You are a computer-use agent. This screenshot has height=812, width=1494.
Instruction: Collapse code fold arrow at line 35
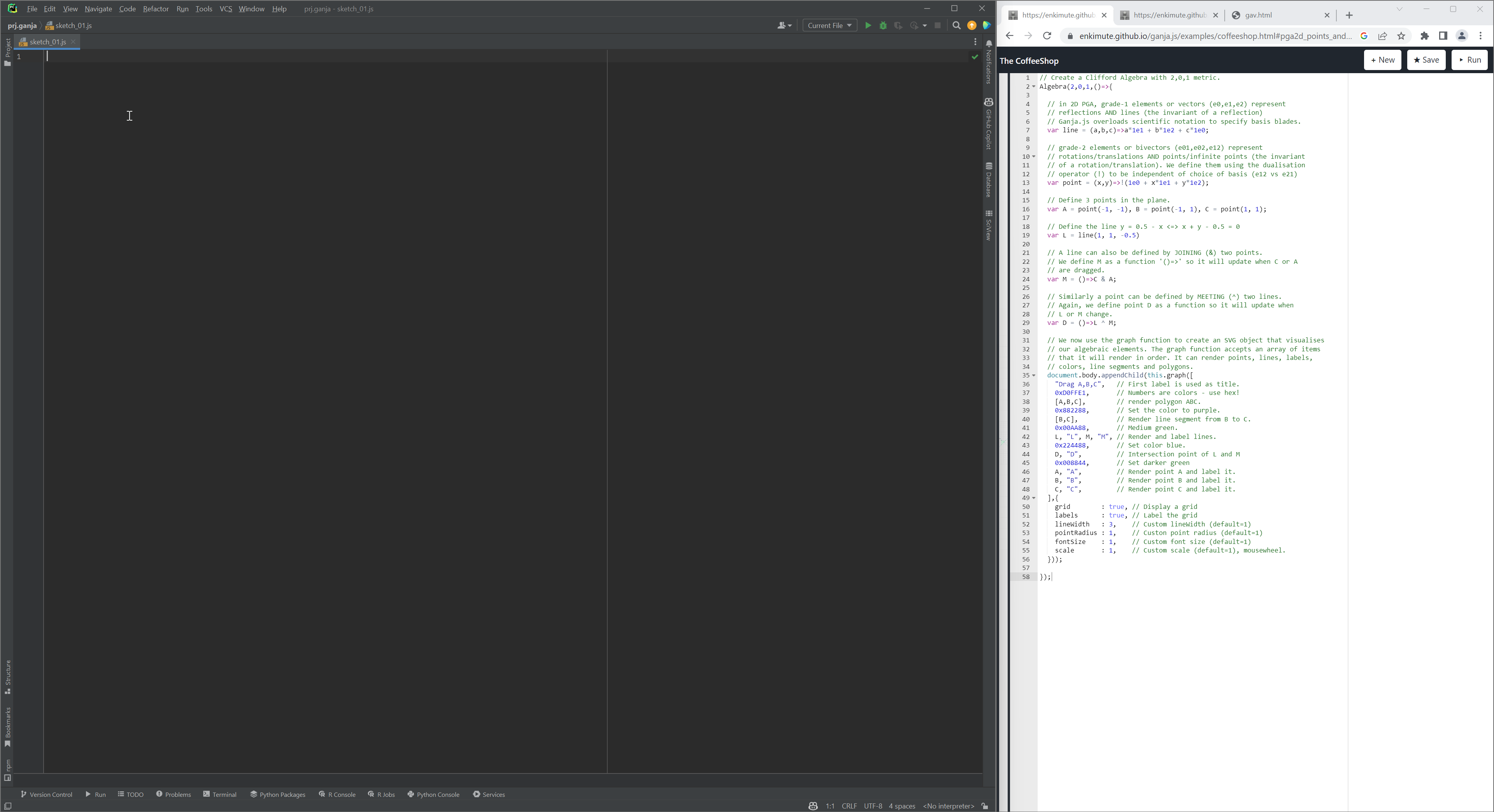coord(1033,375)
